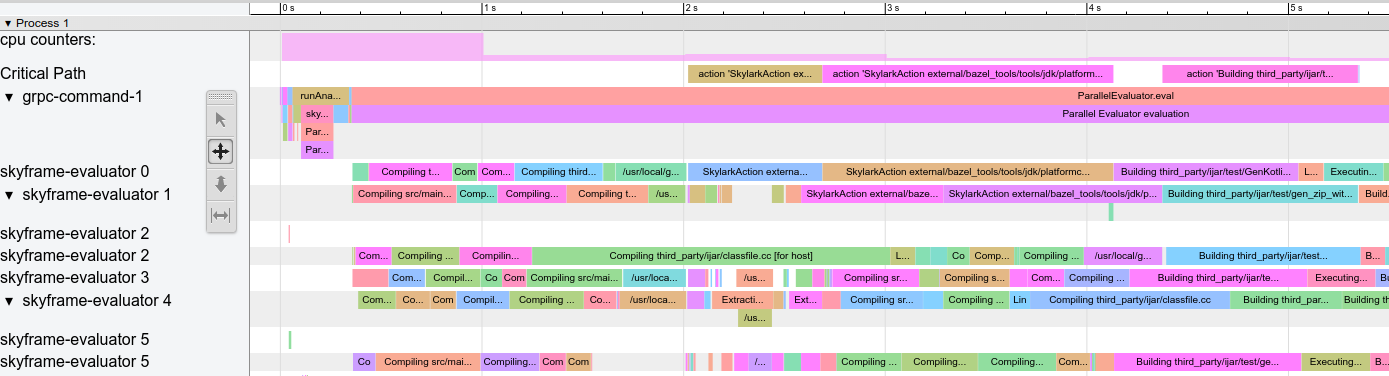This screenshot has height=376, width=1389.
Task: Select SkylarkAction jdk/platformc... slice in evaluator 0
Action: click(968, 172)
